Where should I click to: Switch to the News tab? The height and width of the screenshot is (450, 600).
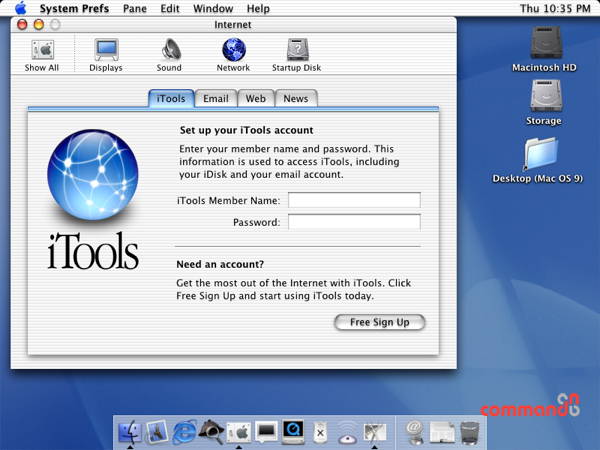point(296,99)
